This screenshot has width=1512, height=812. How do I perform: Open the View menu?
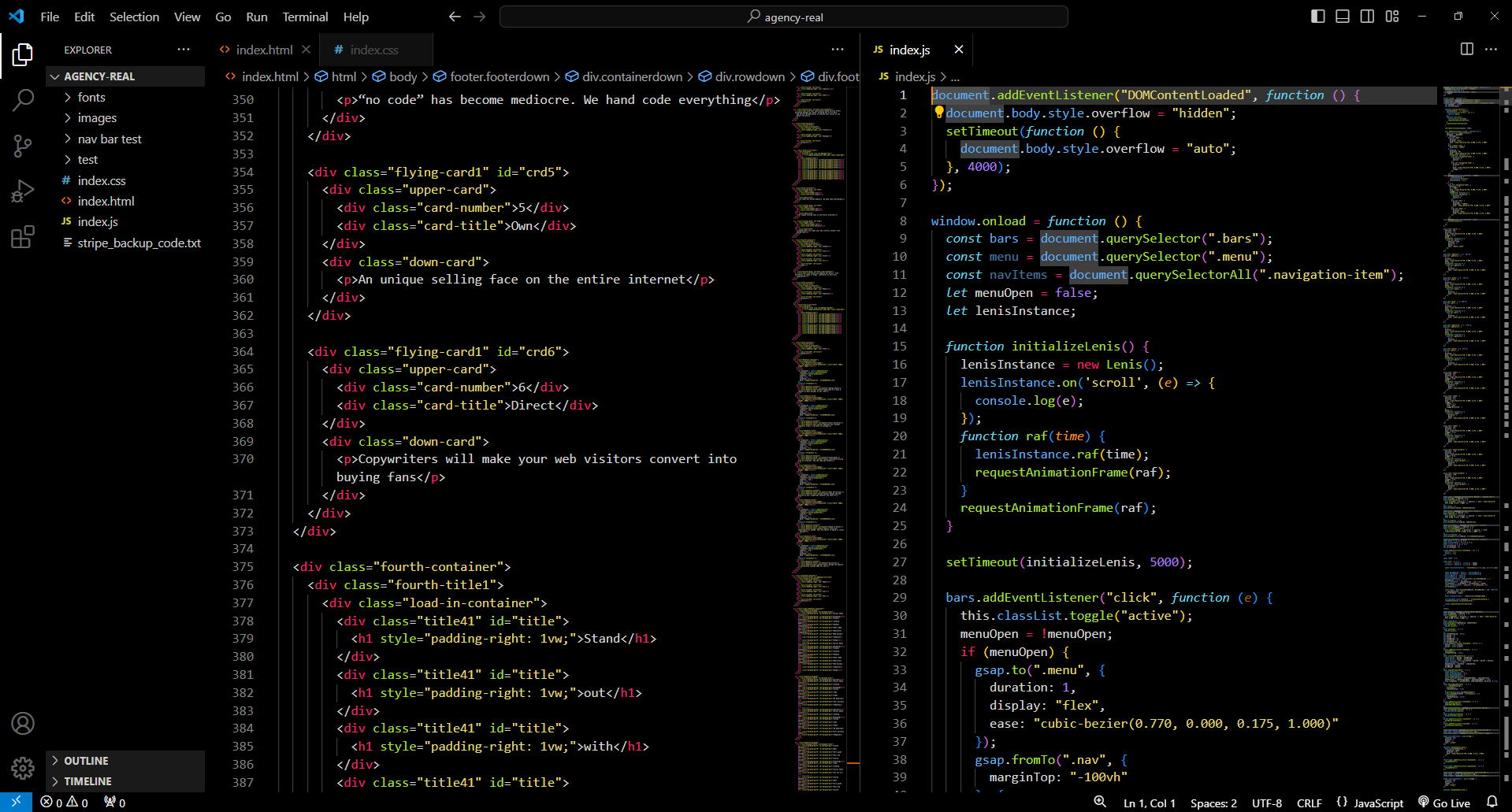(187, 17)
